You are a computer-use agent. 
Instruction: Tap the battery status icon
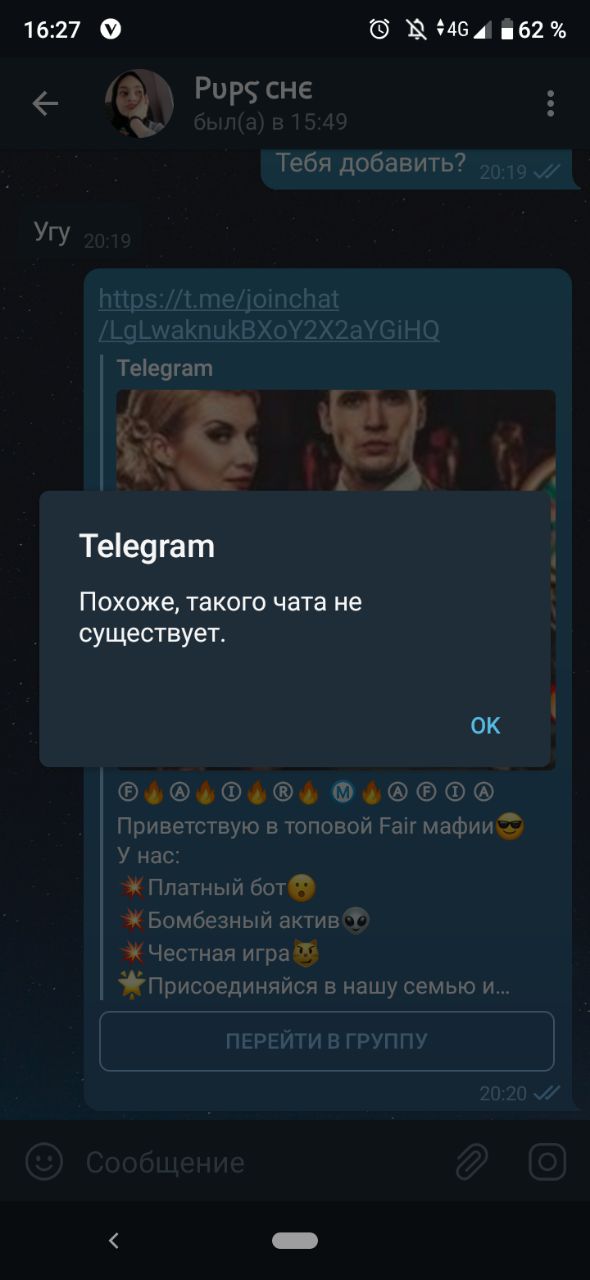click(x=507, y=30)
